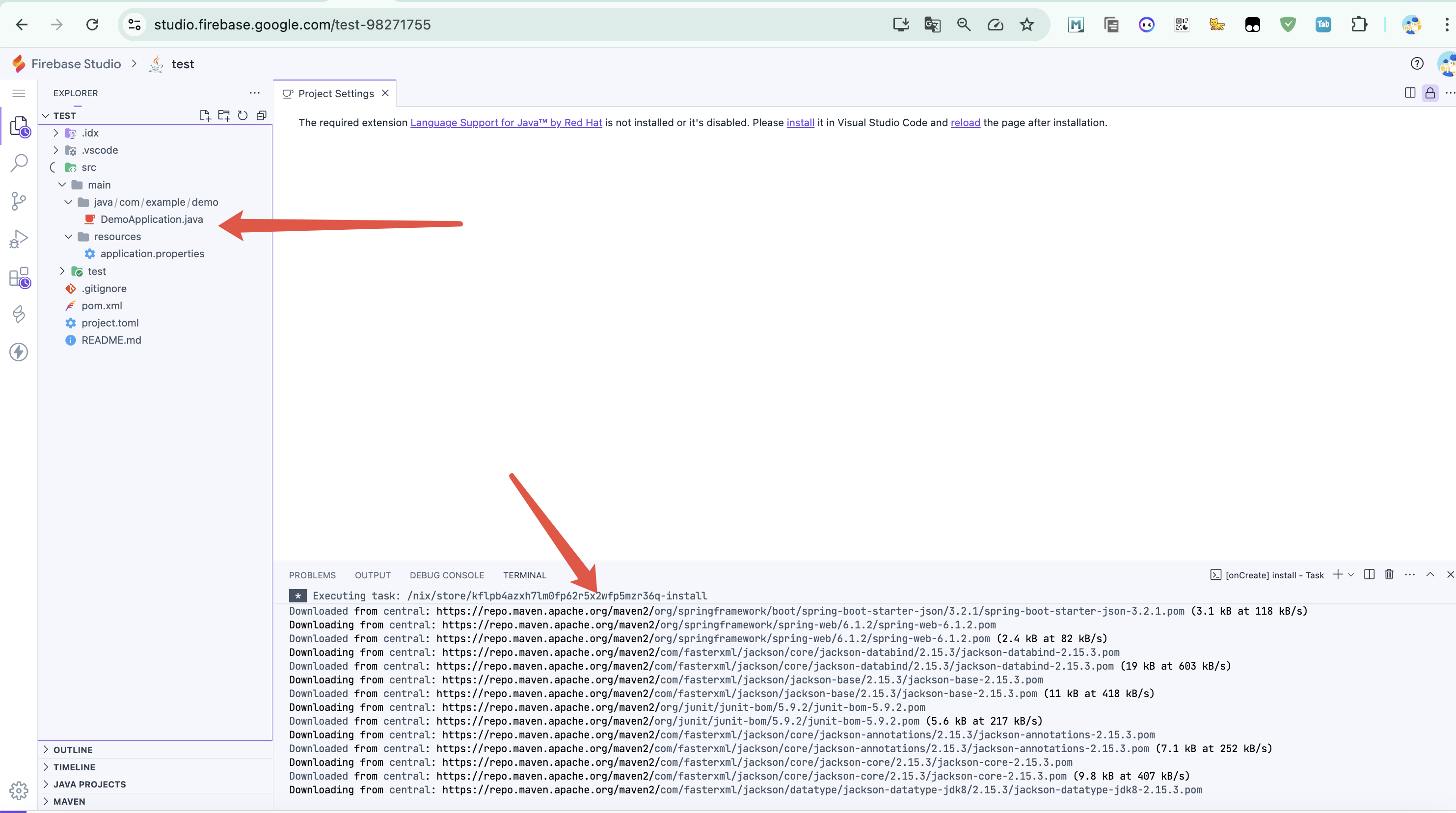Switch to the PROBLEMS tab
Screen dimensions: 1456x813
pos(312,575)
